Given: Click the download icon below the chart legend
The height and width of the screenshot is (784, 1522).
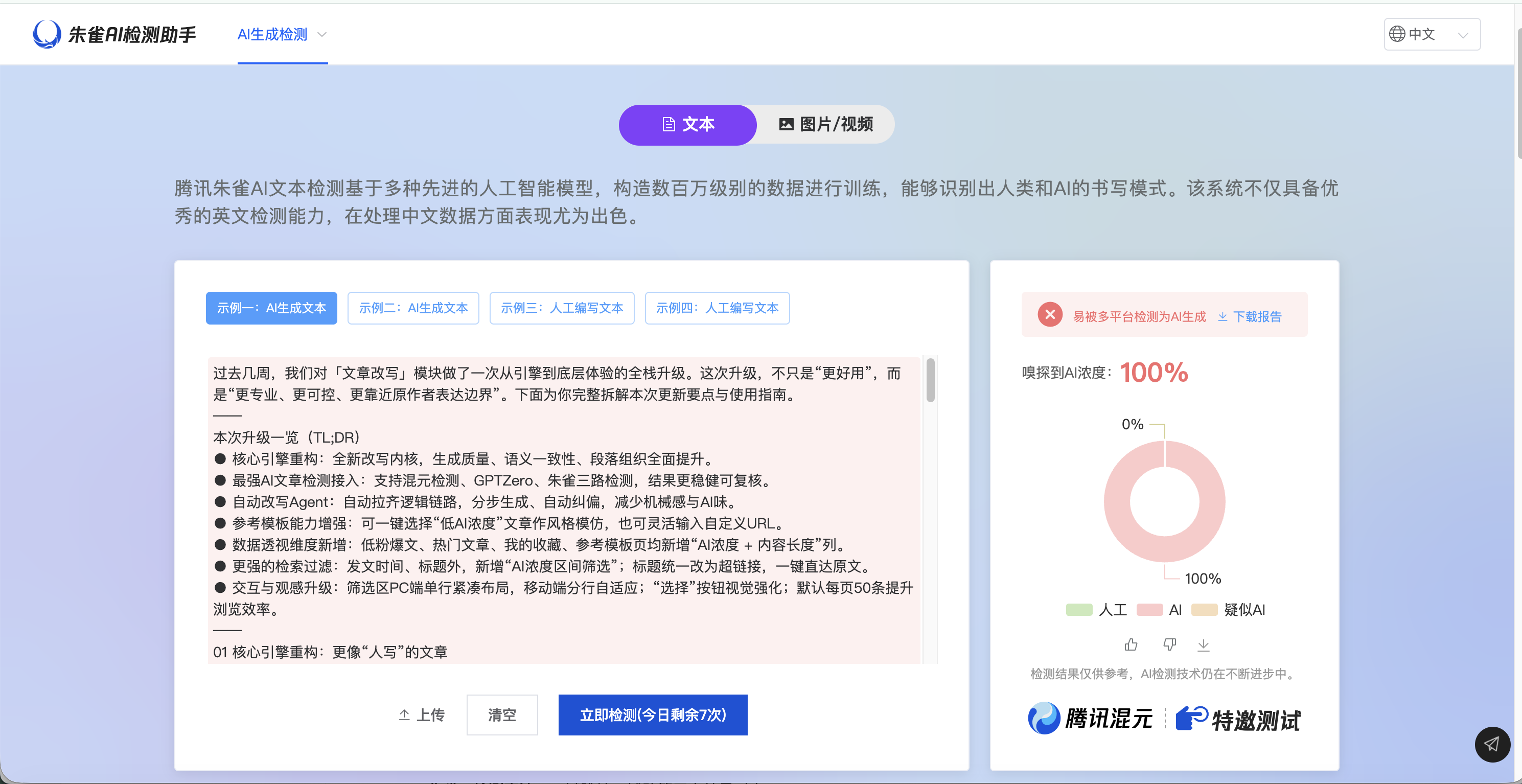Looking at the screenshot, I should [1203, 644].
